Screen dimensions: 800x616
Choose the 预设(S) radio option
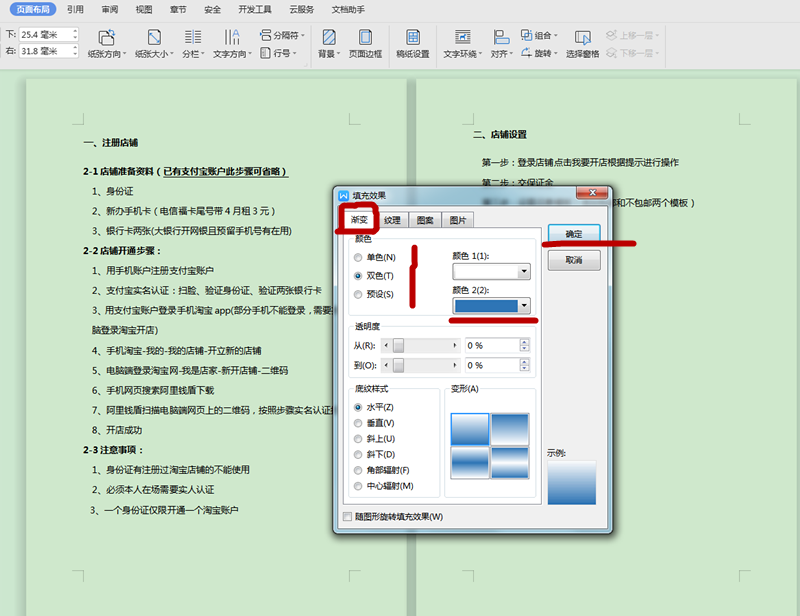point(374,294)
